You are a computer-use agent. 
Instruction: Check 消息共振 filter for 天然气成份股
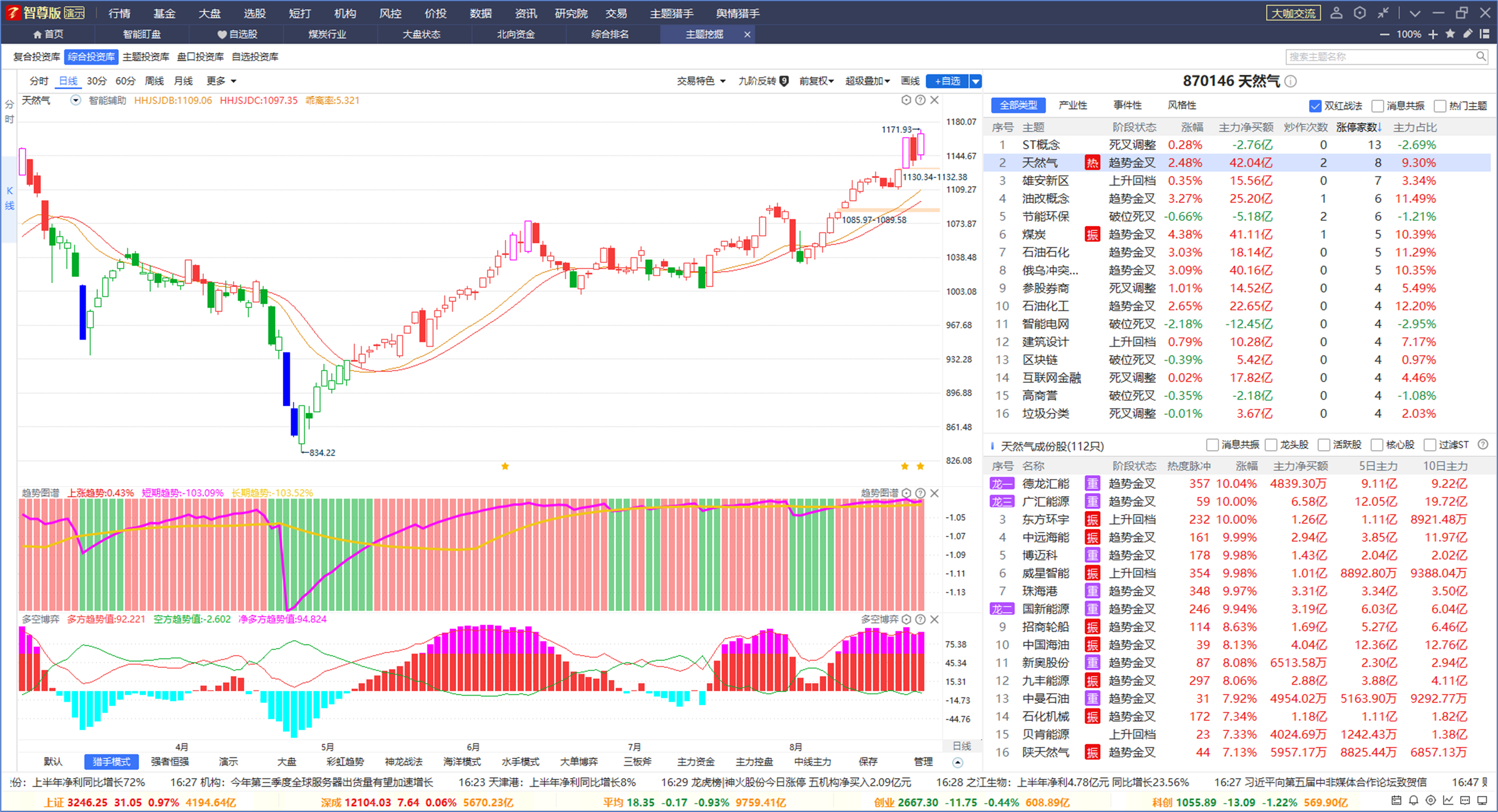click(x=1212, y=445)
